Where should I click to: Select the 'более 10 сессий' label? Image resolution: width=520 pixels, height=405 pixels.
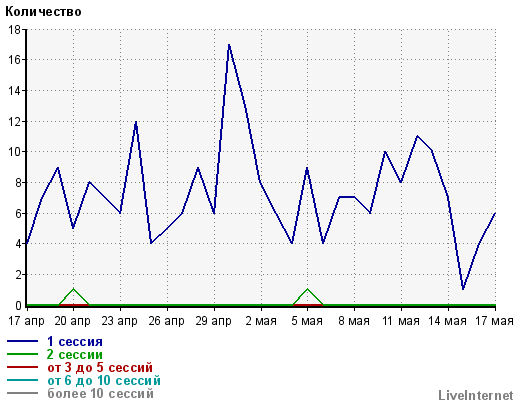(x=100, y=393)
